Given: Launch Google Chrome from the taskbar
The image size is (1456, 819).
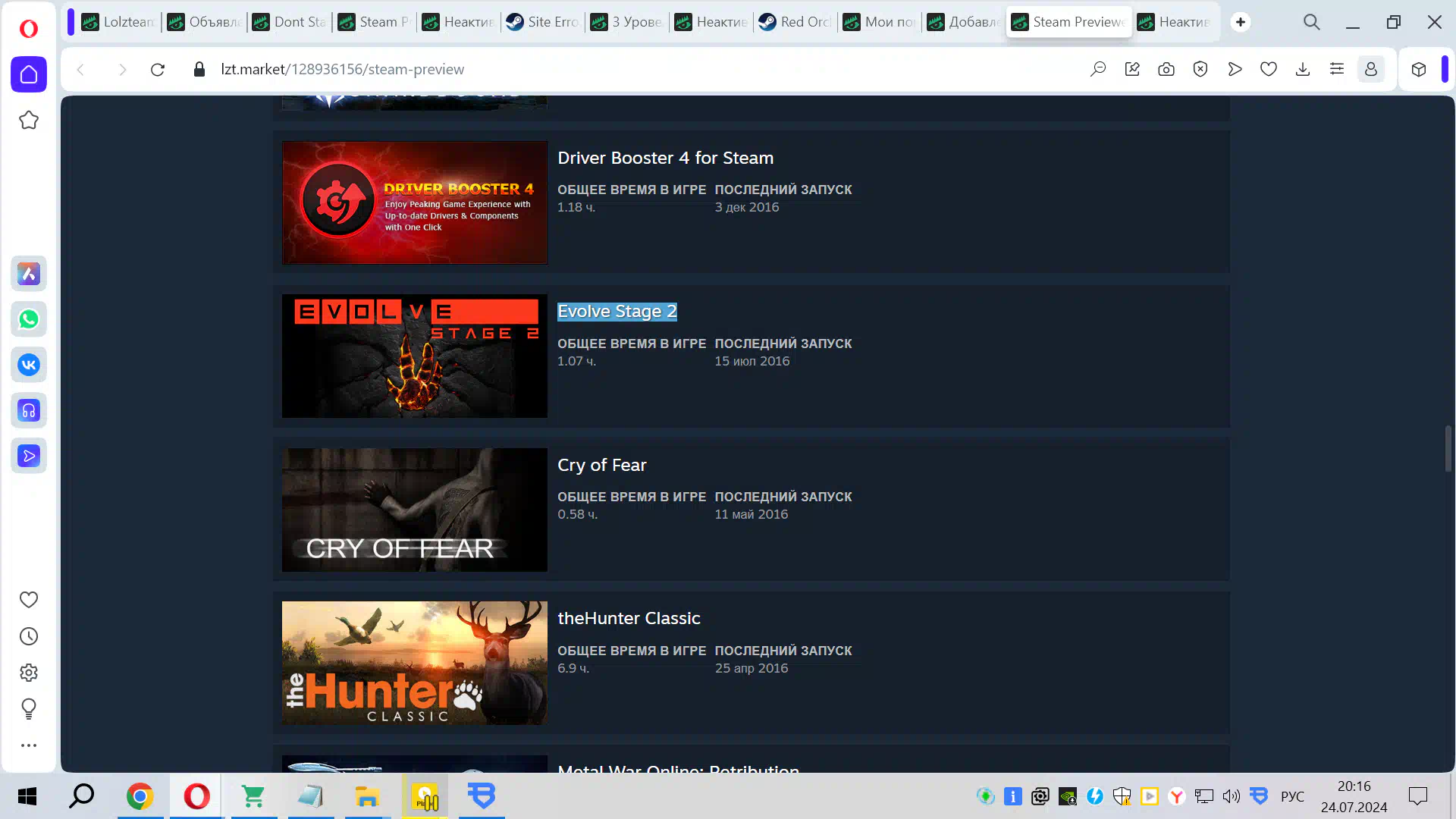Looking at the screenshot, I should (x=140, y=796).
